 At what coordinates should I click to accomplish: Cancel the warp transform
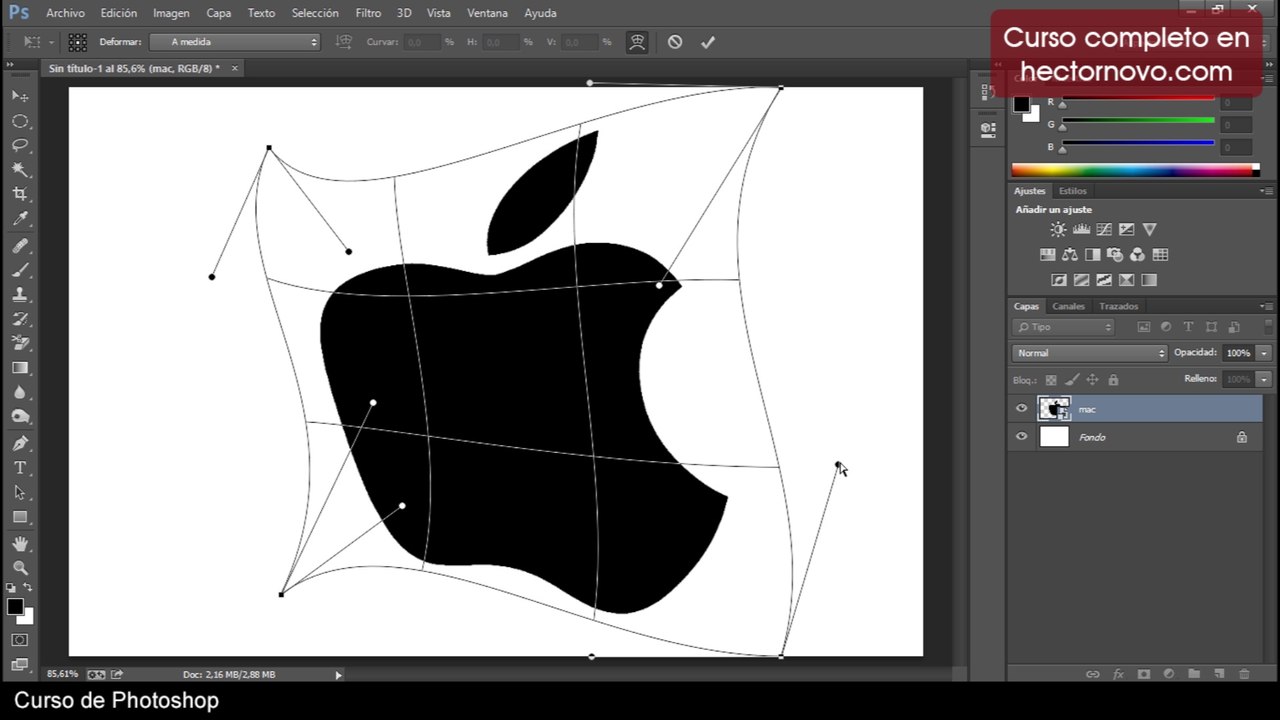[675, 42]
